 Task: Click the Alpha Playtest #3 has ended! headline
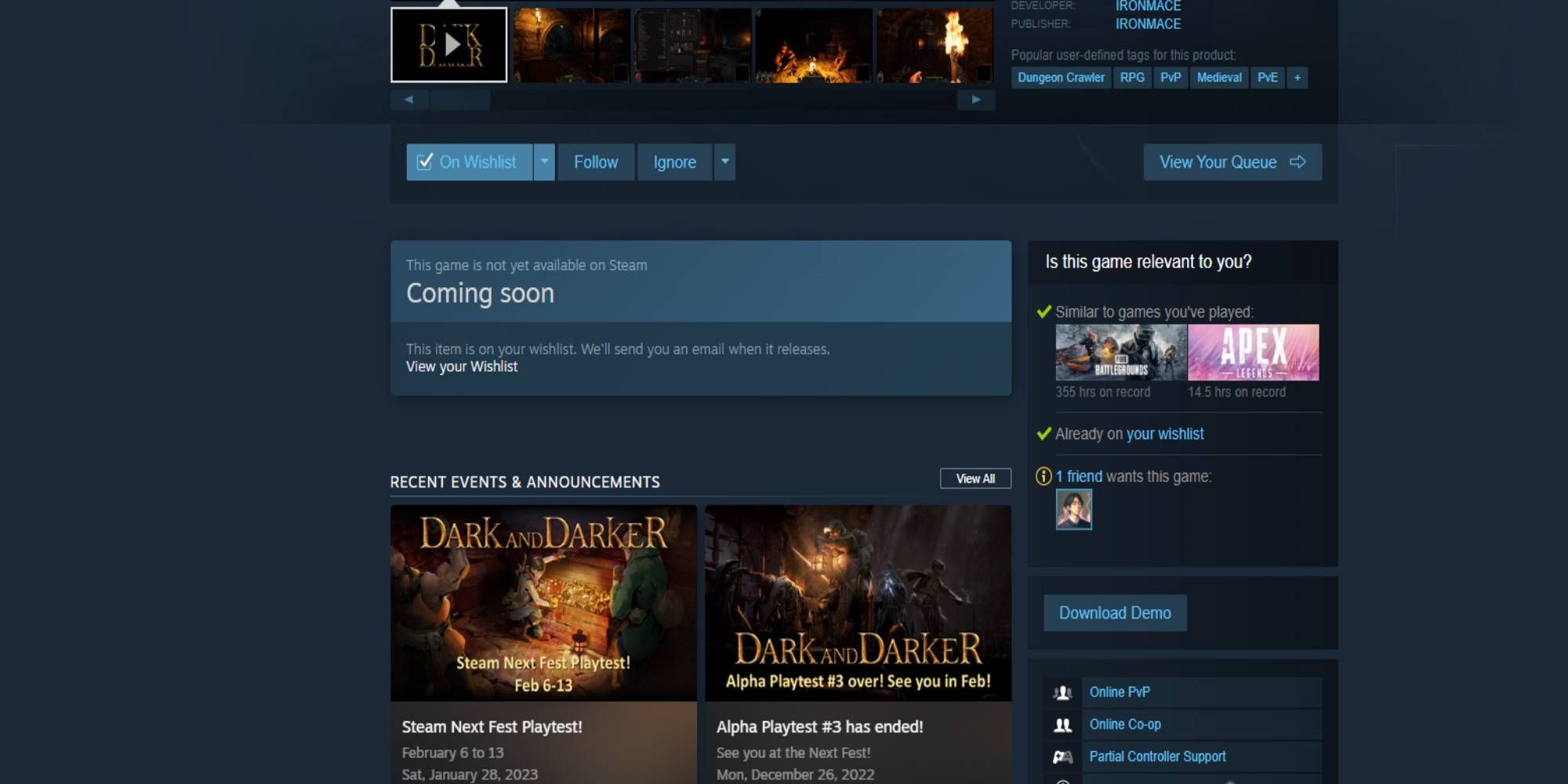820,727
